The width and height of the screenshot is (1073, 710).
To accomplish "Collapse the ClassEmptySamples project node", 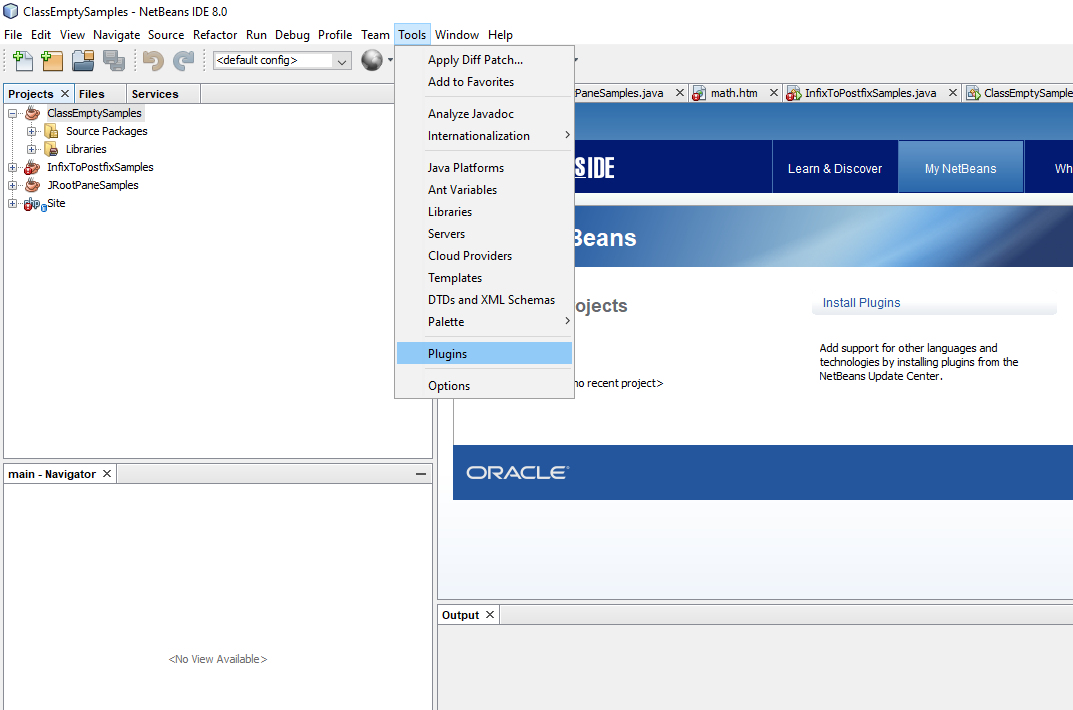I will pyautogui.click(x=13, y=113).
